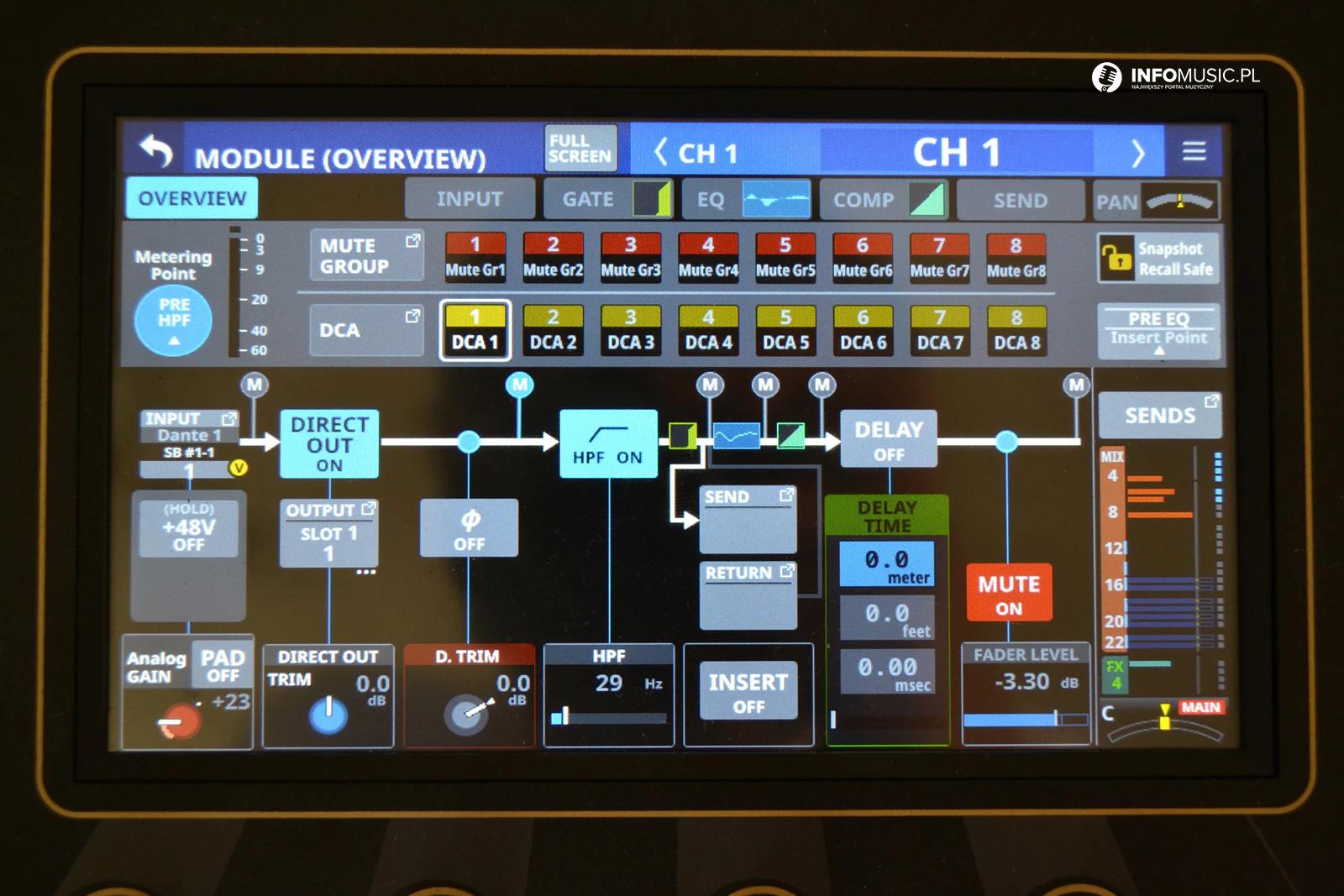1344x896 pixels.
Task: Open the insert RETURN popup
Action: [748, 595]
